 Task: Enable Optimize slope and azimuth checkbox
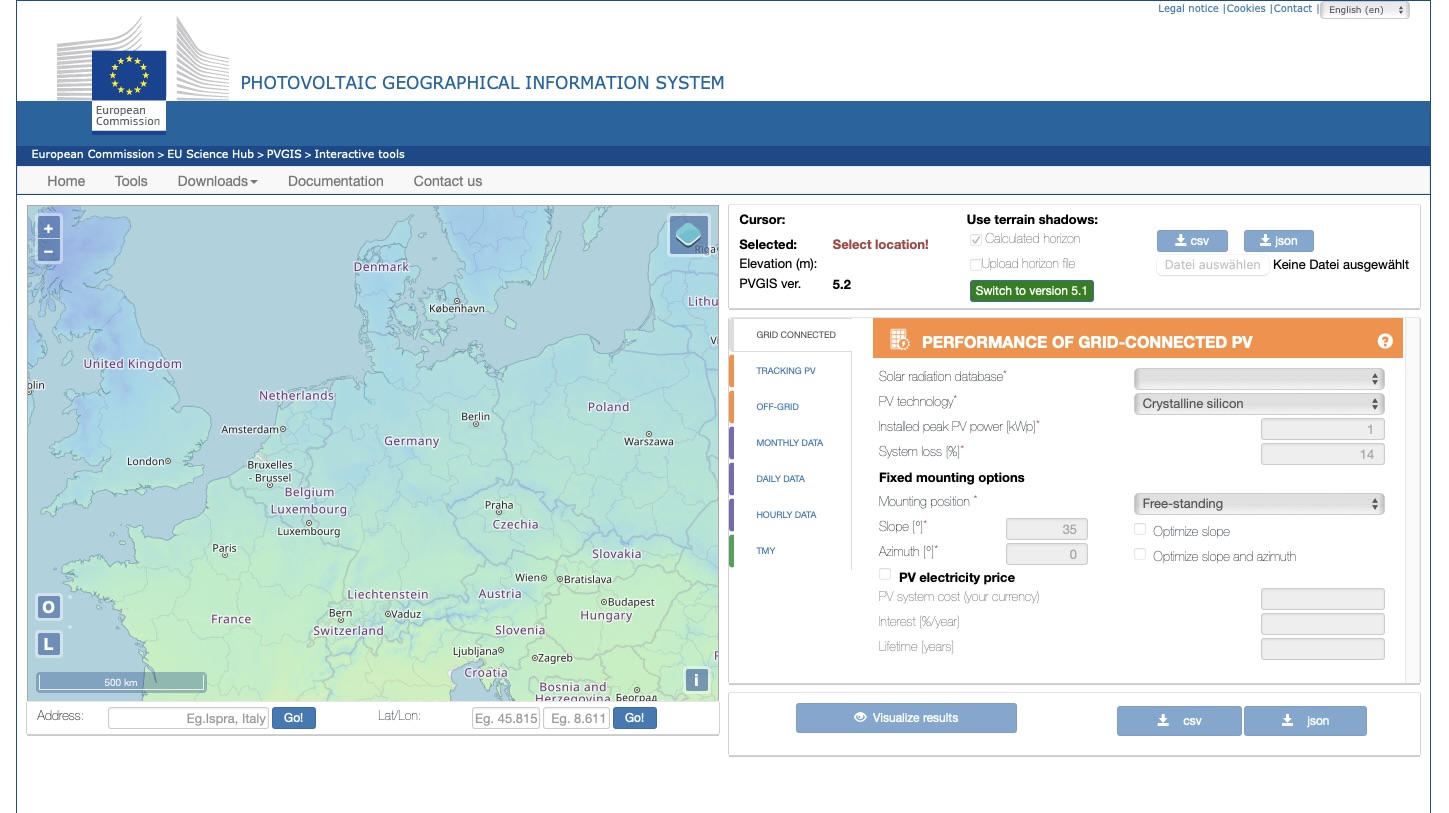click(1140, 555)
